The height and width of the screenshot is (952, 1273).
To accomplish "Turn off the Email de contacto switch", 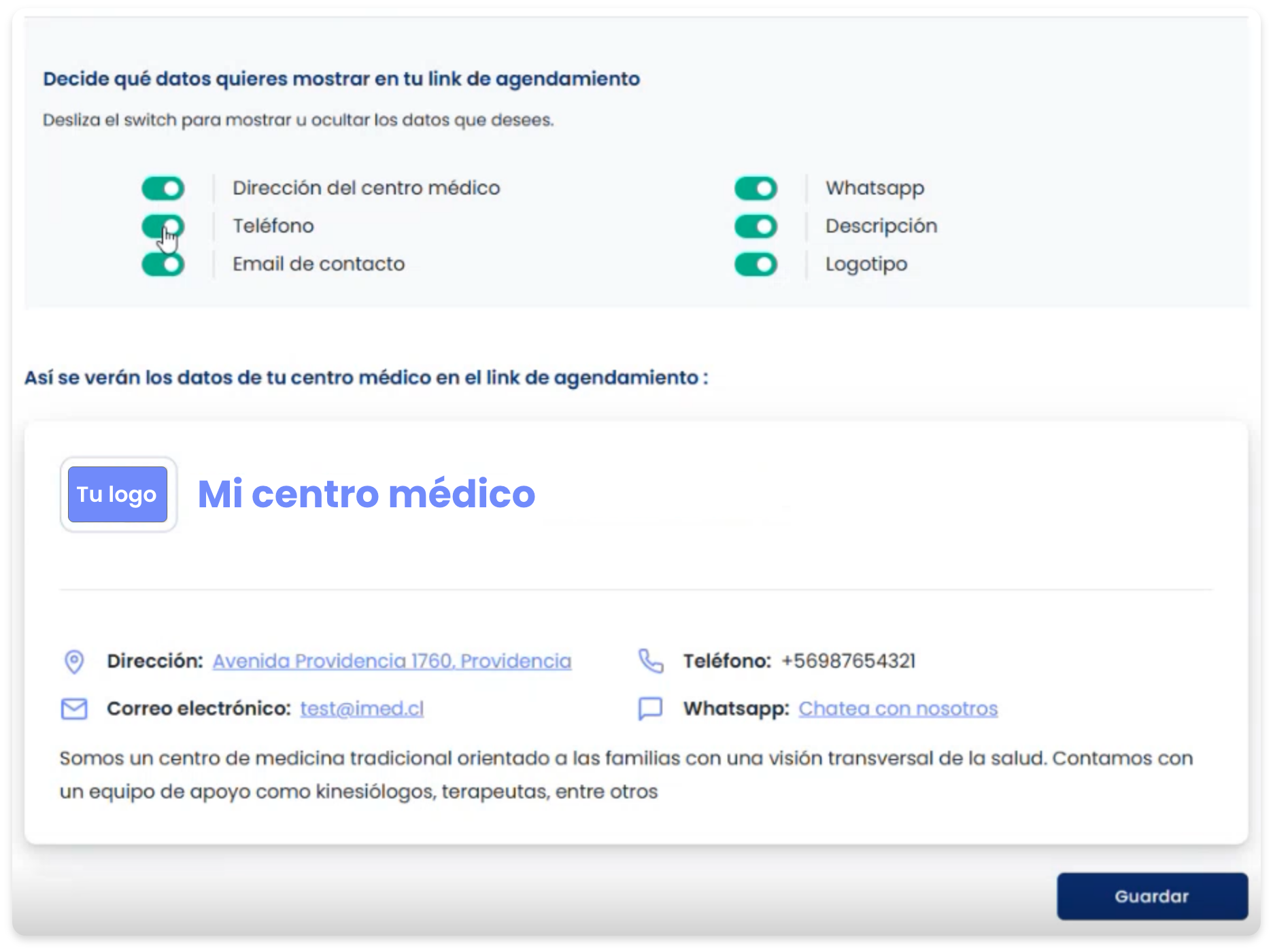I will click(163, 264).
